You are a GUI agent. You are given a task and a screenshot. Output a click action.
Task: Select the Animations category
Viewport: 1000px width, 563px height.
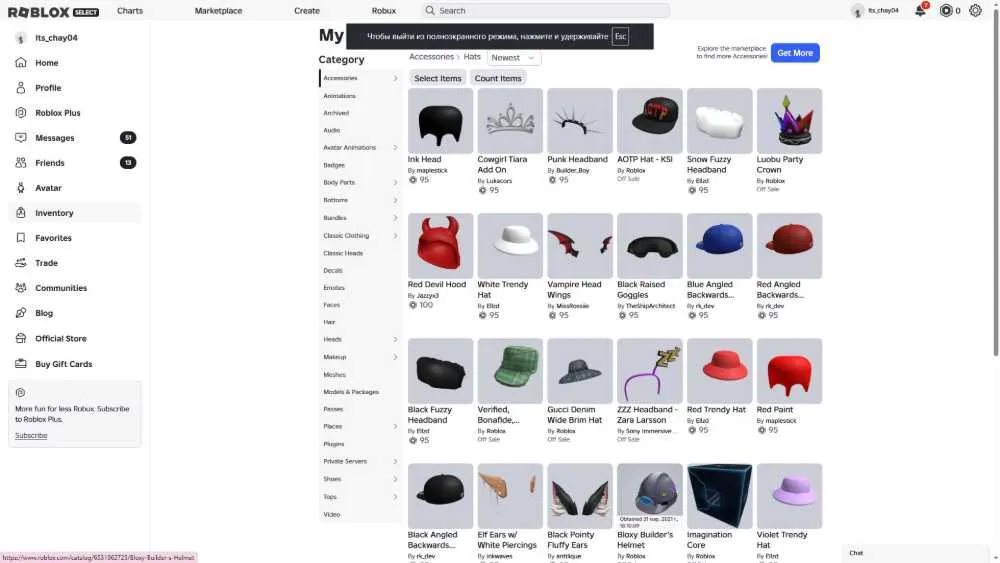click(339, 96)
